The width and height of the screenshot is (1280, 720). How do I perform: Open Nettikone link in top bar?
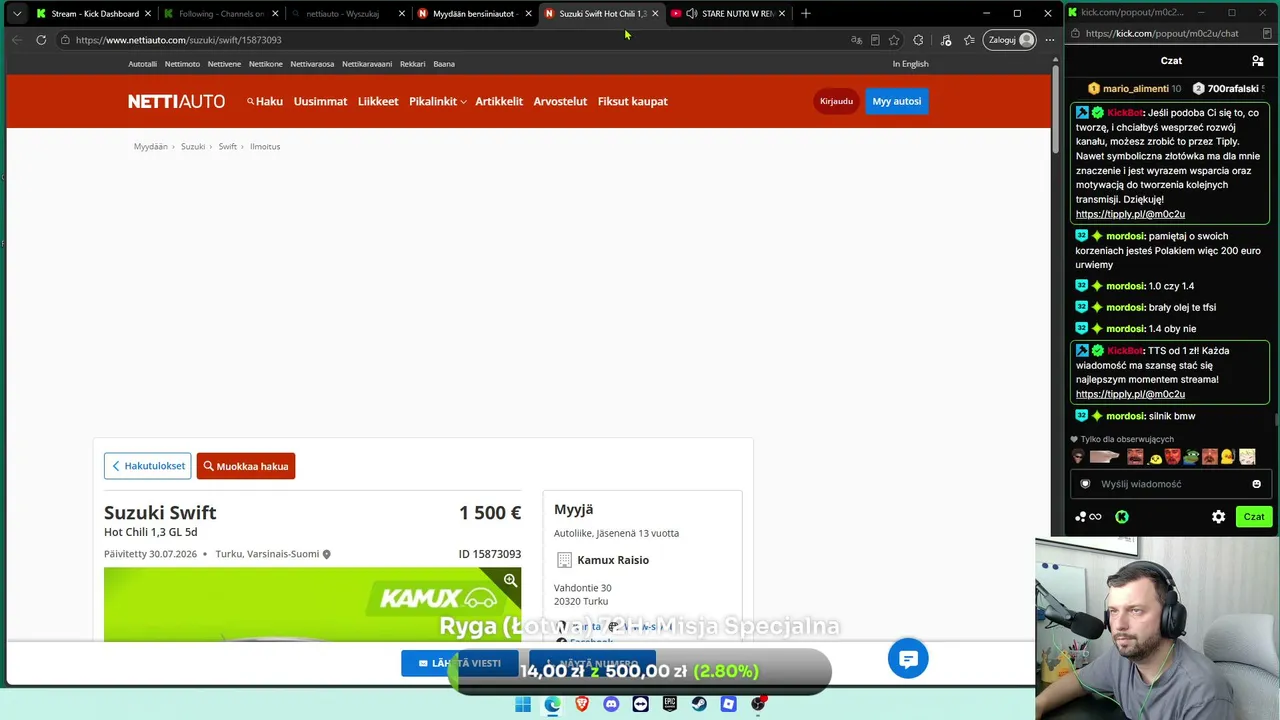pos(265,64)
